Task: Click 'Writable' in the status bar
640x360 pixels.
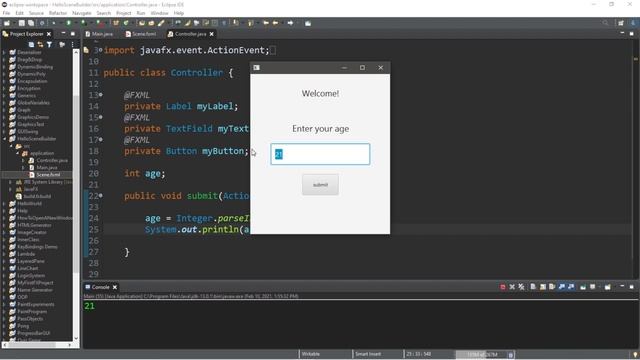Action: click(311, 354)
